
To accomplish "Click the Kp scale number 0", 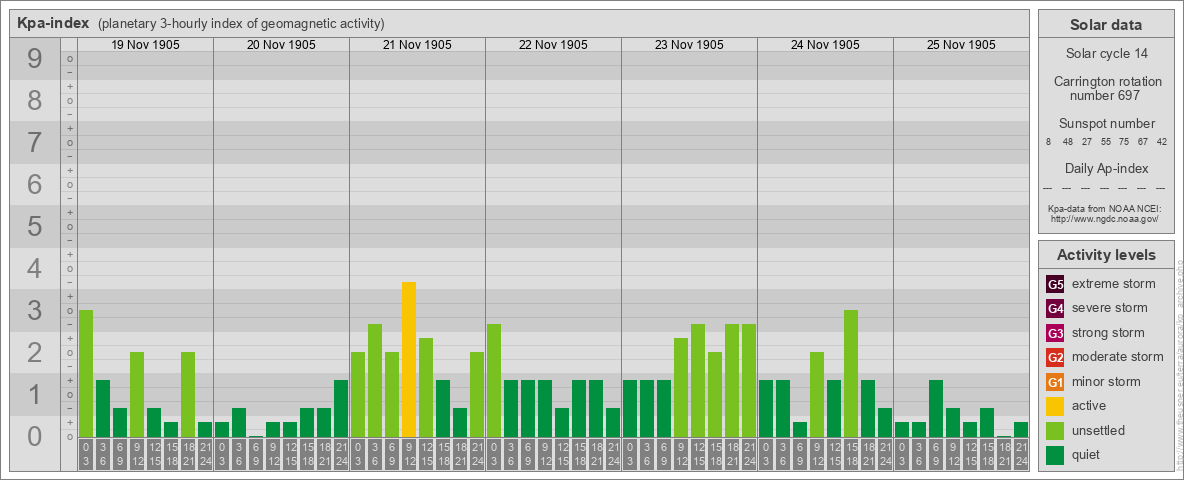I will pyautogui.click(x=34, y=436).
